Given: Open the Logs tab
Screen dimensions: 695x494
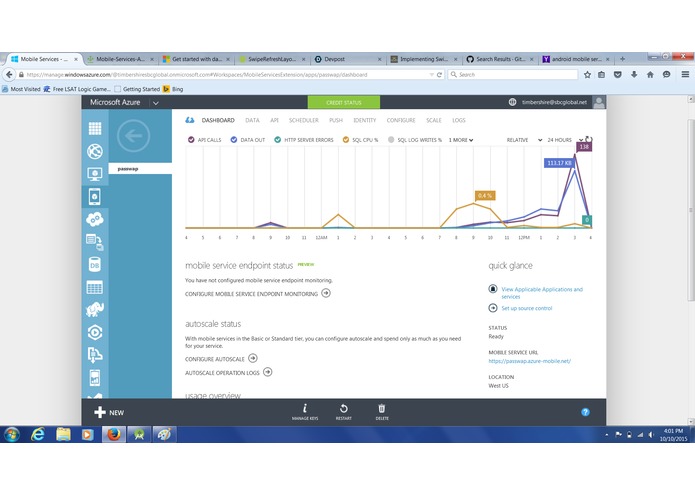Looking at the screenshot, I should click(x=459, y=120).
